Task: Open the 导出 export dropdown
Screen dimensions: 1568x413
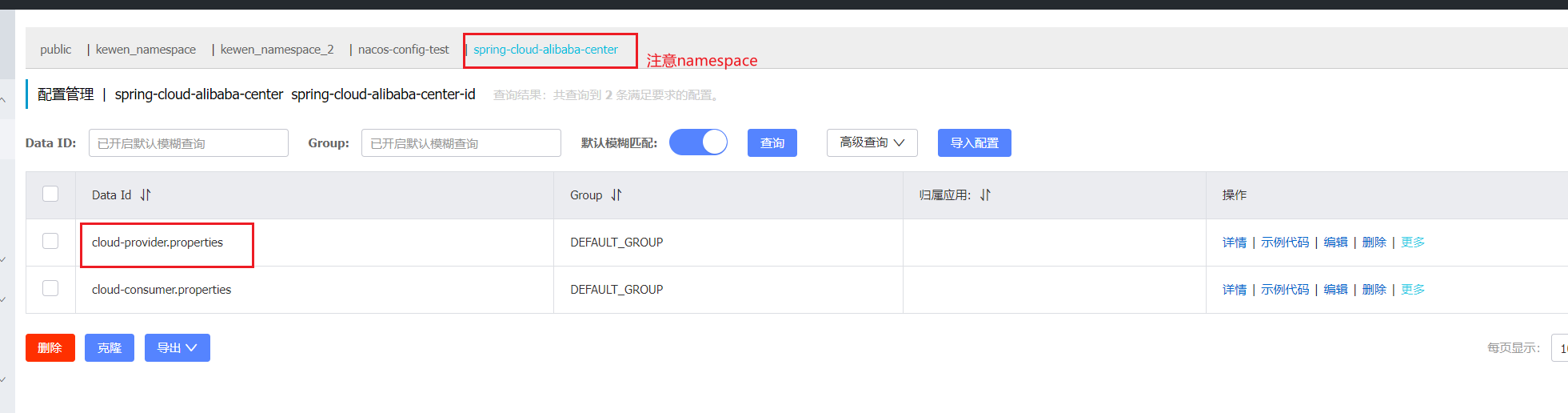Action: 178,347
